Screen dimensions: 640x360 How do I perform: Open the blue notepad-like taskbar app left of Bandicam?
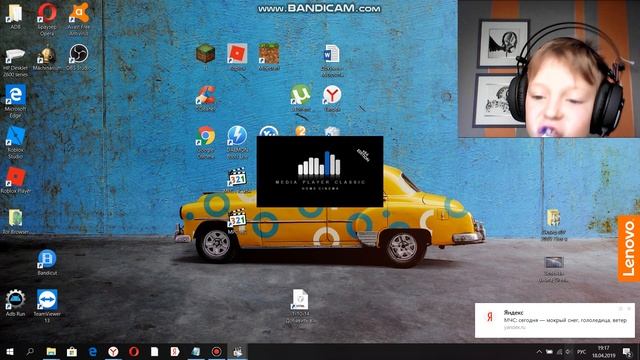(196, 351)
